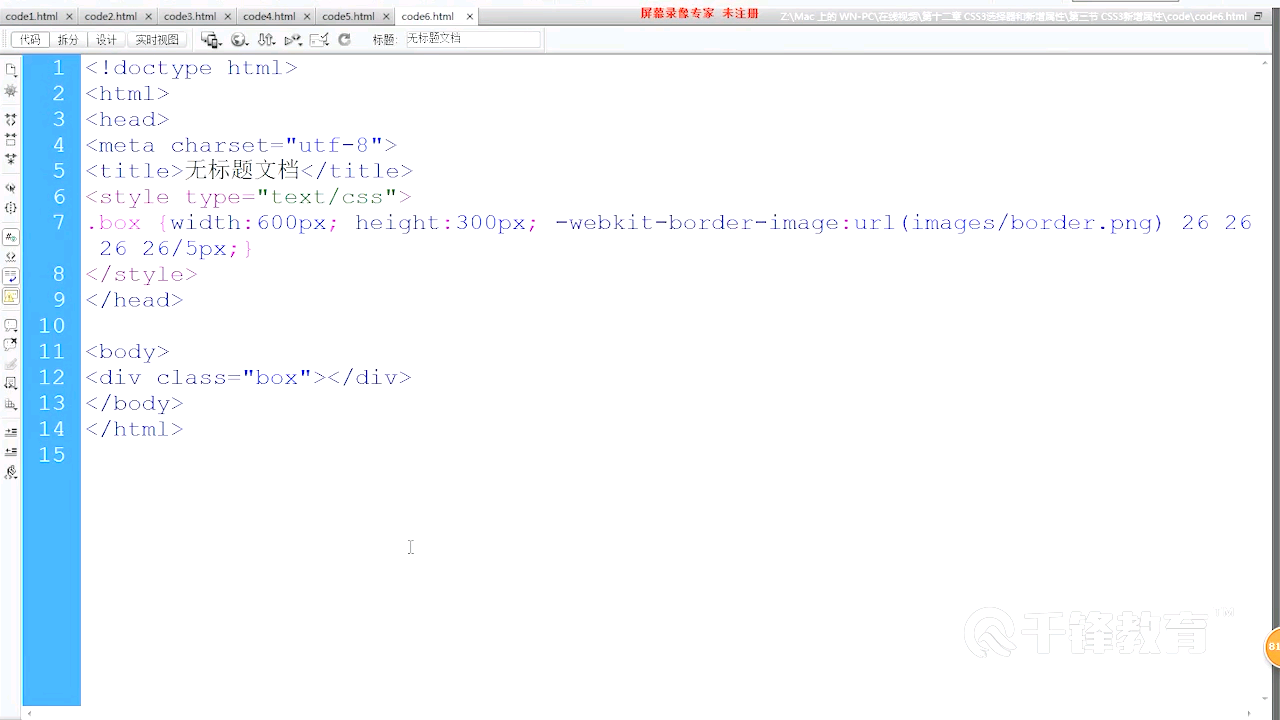Close the code1.html tab
1280x720 pixels.
pos(69,17)
